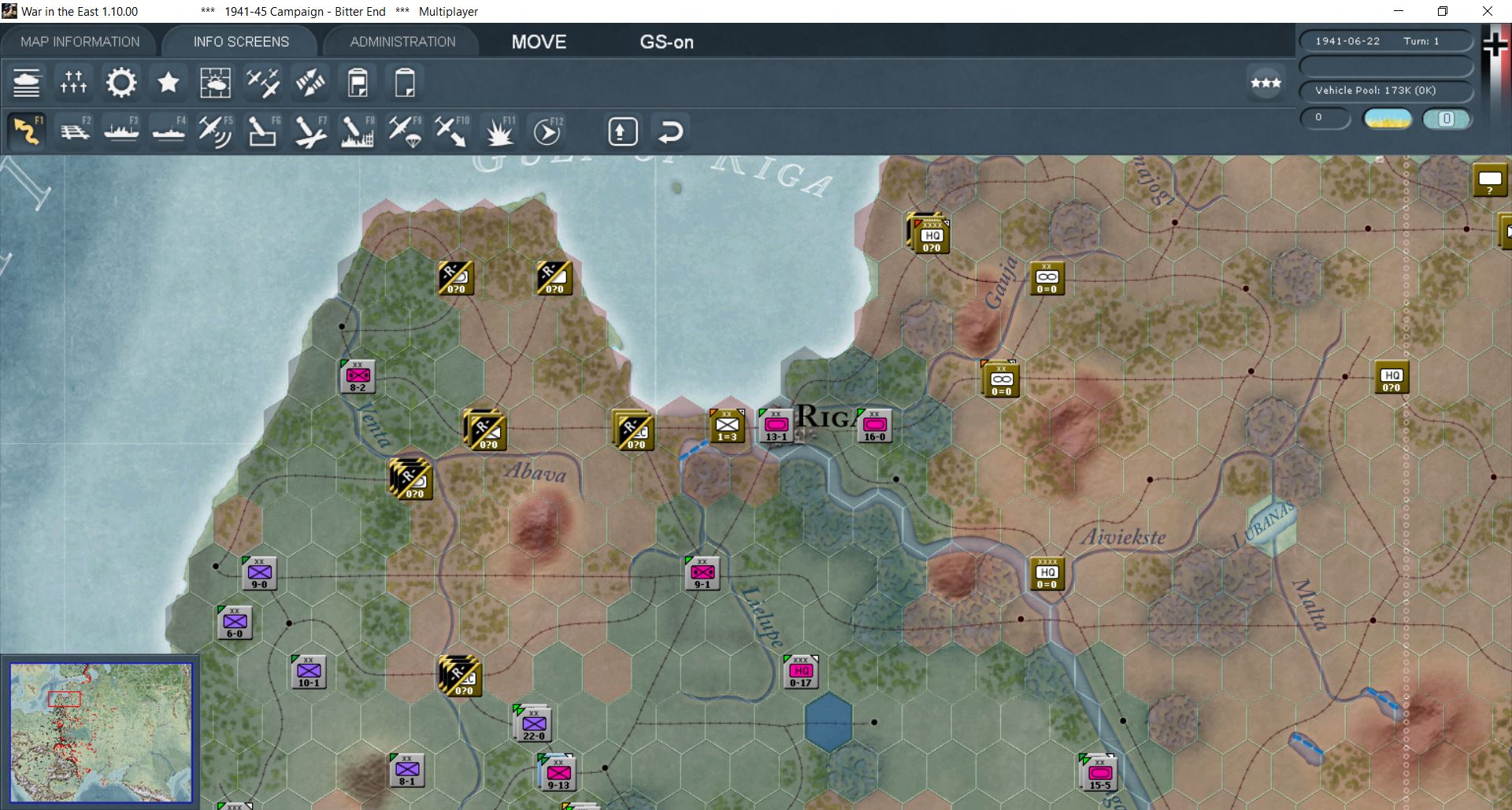Select the Soviet 0?0 stack west of Riga
This screenshot has width=1512, height=810.
(633, 431)
